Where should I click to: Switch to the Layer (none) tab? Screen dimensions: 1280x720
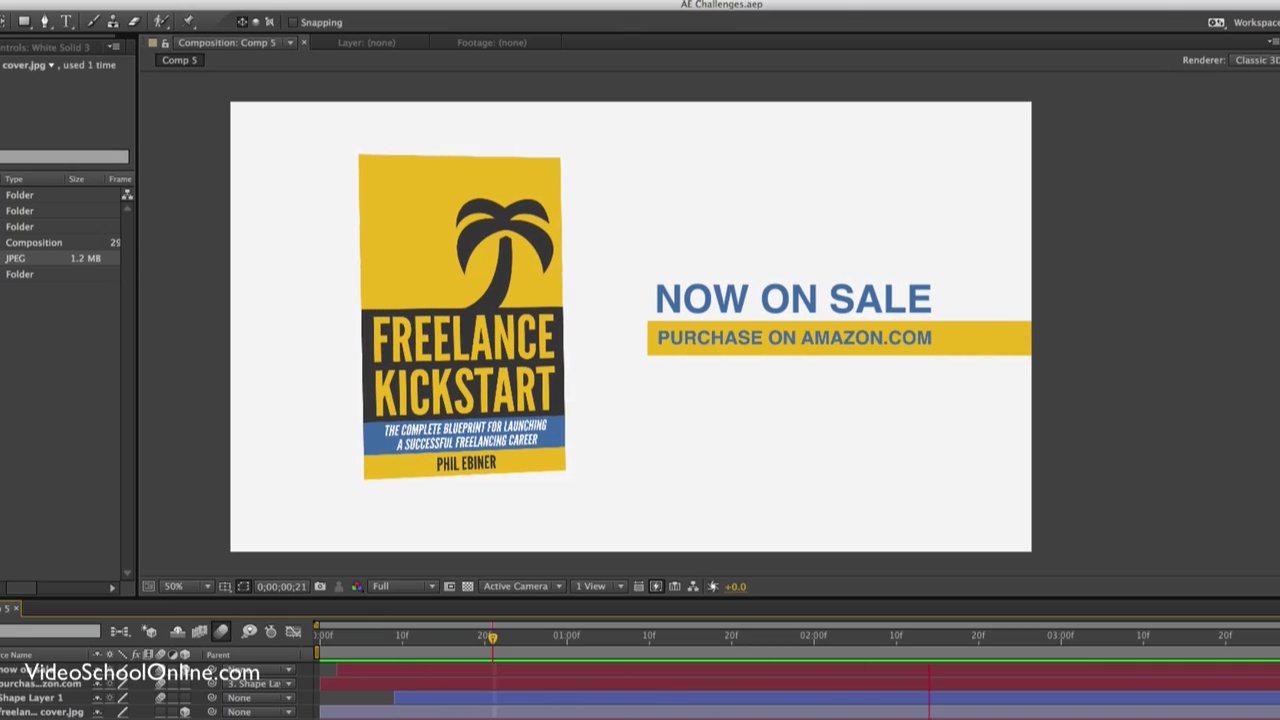tap(366, 43)
